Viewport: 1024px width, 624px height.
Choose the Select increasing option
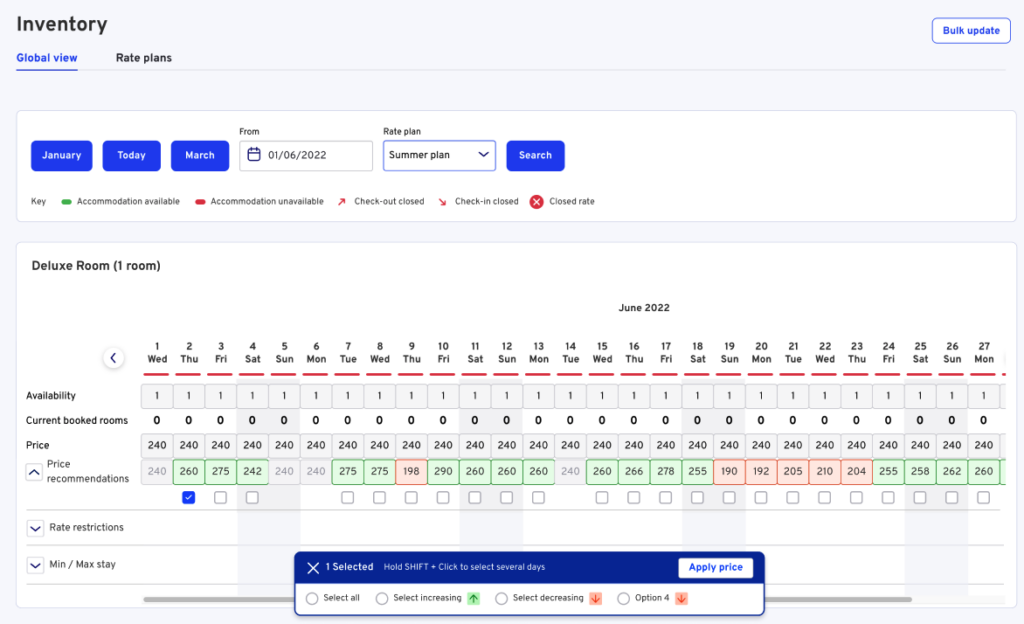(x=381, y=598)
